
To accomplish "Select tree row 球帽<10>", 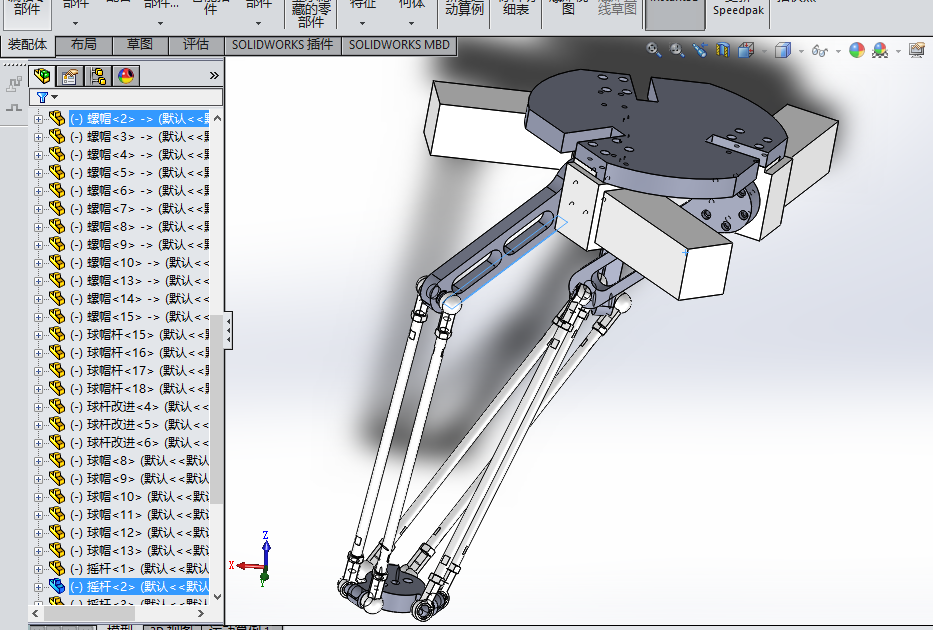I will (139, 496).
